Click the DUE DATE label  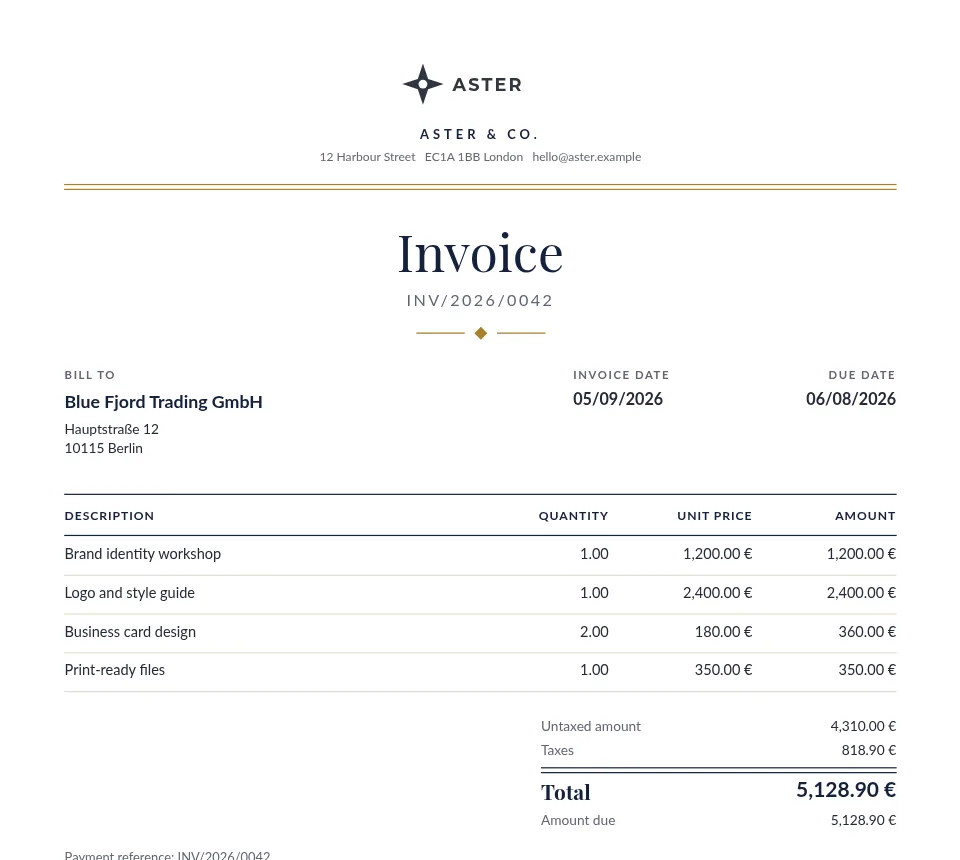(x=862, y=375)
